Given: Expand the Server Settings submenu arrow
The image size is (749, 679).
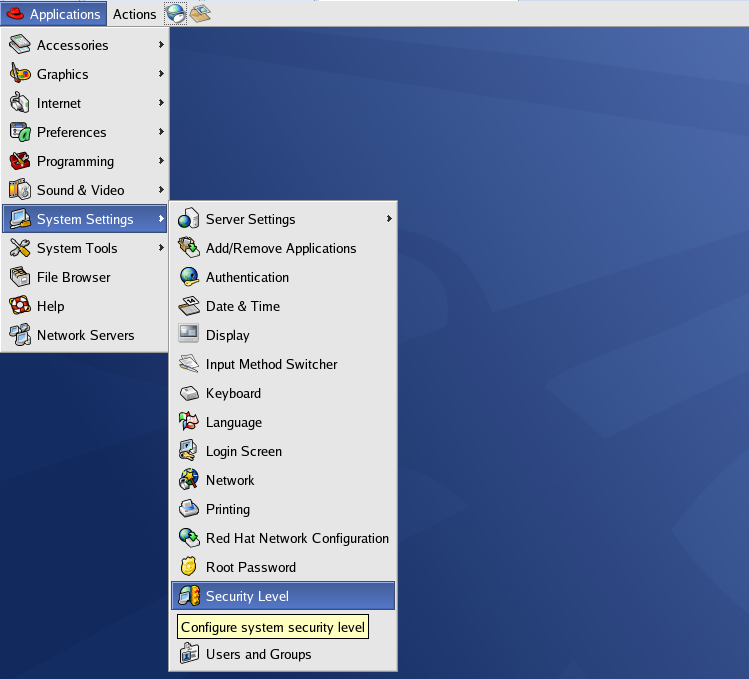Looking at the screenshot, I should pyautogui.click(x=388, y=219).
